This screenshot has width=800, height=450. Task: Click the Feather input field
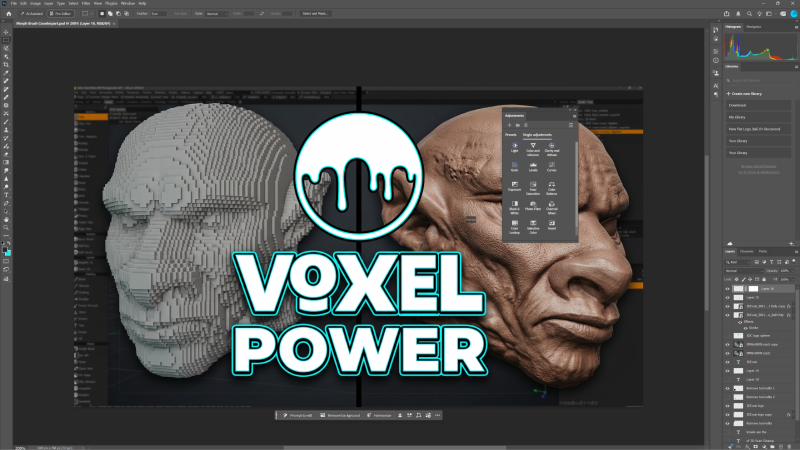pyautogui.click(x=158, y=14)
